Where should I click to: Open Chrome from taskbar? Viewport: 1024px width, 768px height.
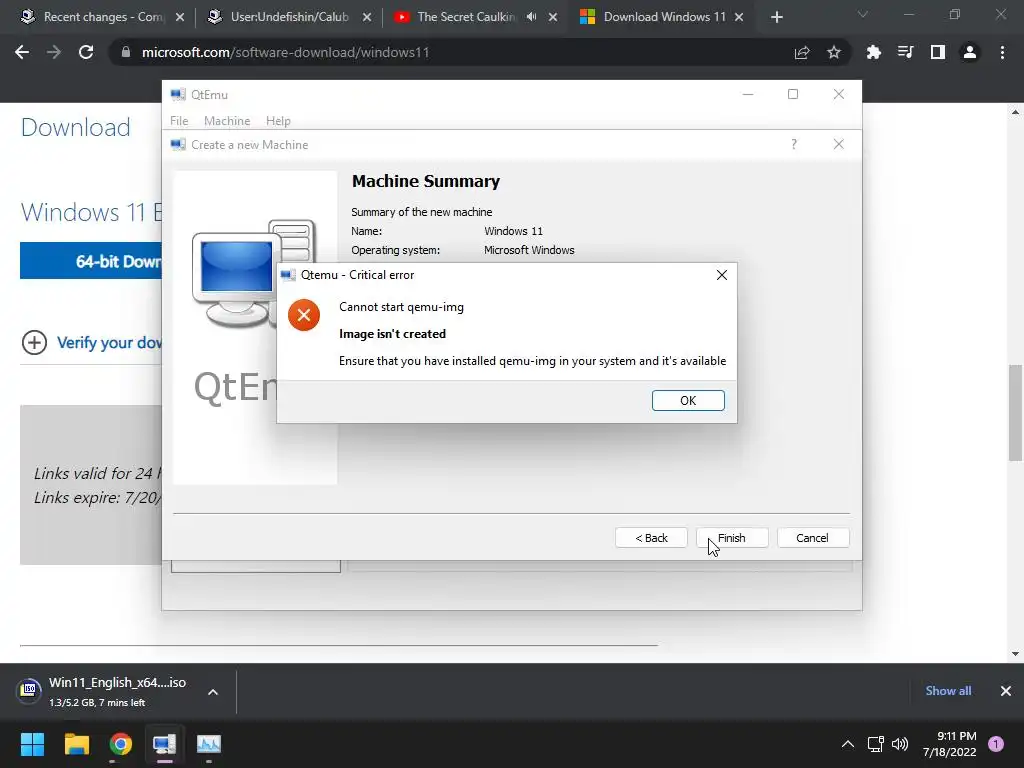point(121,744)
